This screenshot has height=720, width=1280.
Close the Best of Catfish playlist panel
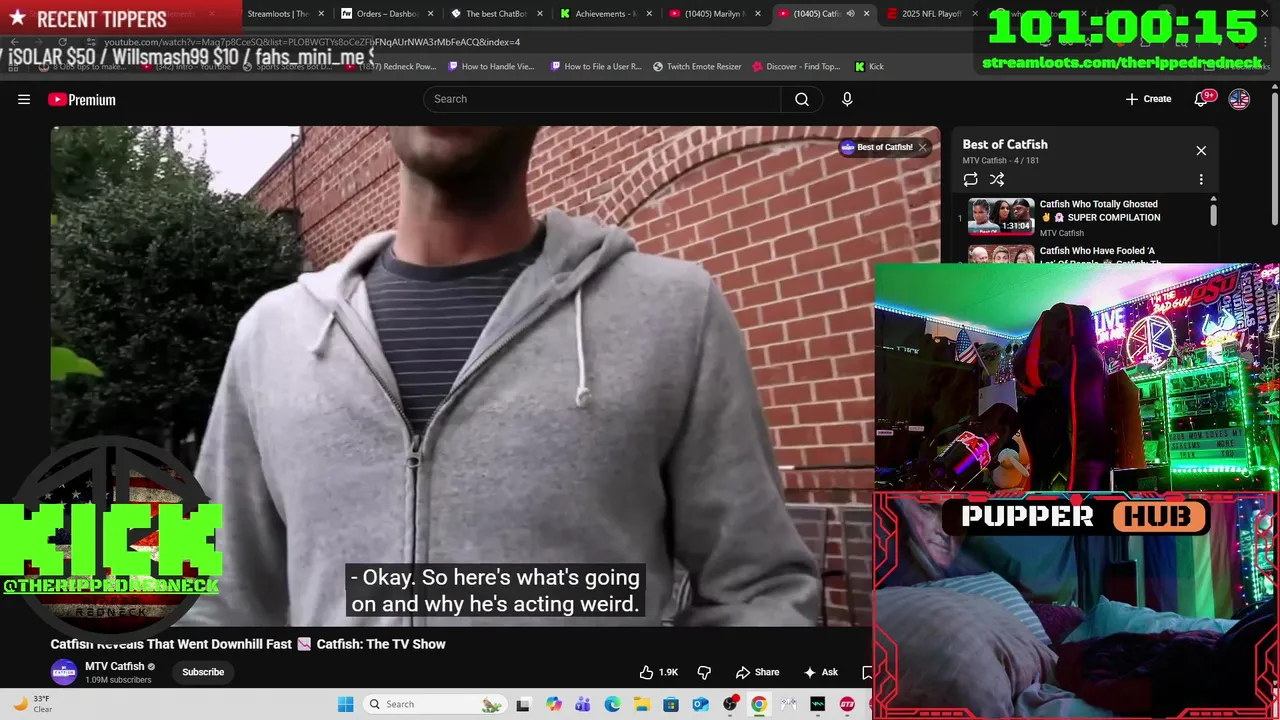point(1201,151)
